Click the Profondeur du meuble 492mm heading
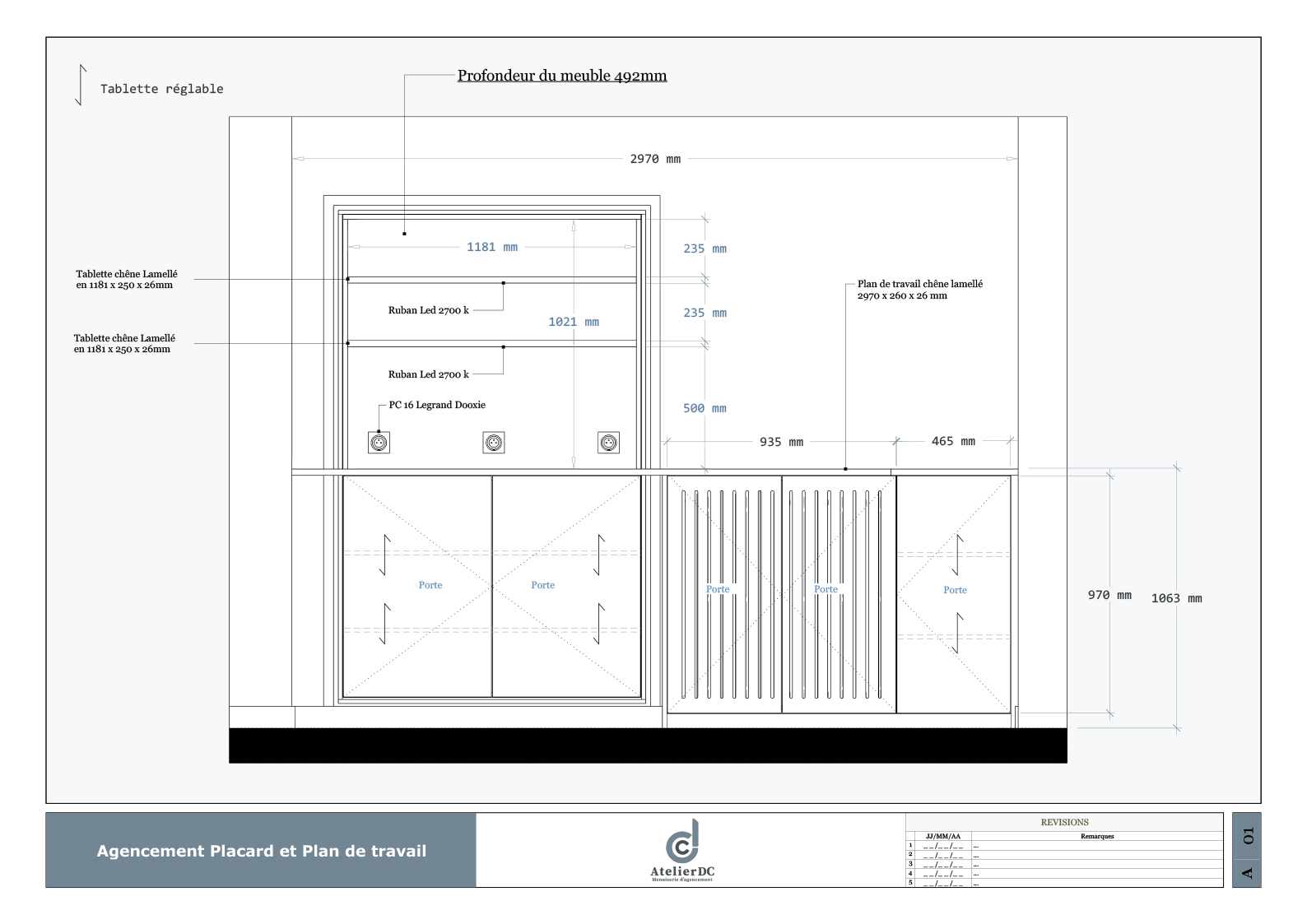Image resolution: width=1307 pixels, height=924 pixels. coord(562,76)
